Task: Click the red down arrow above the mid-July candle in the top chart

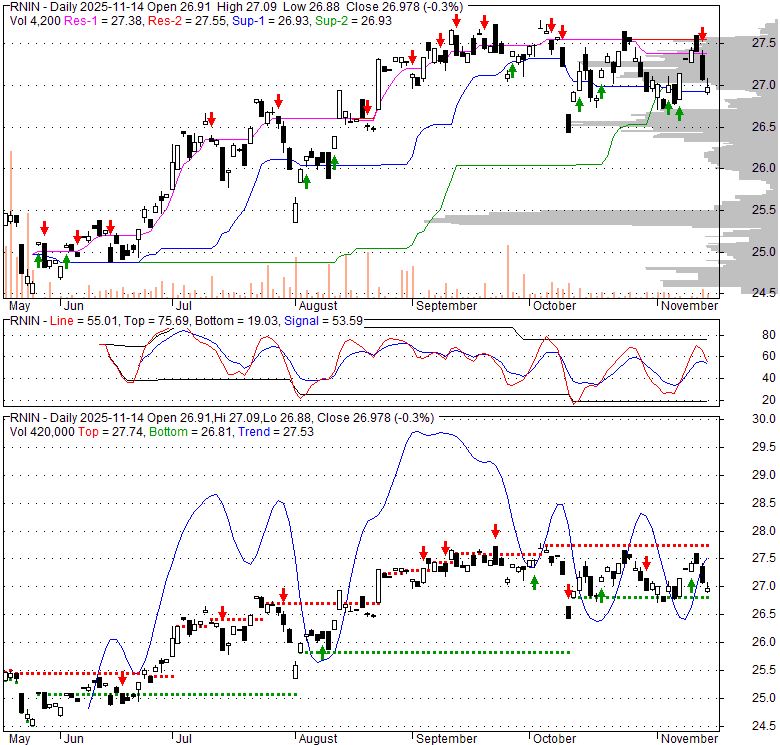Action: pyautogui.click(x=210, y=119)
